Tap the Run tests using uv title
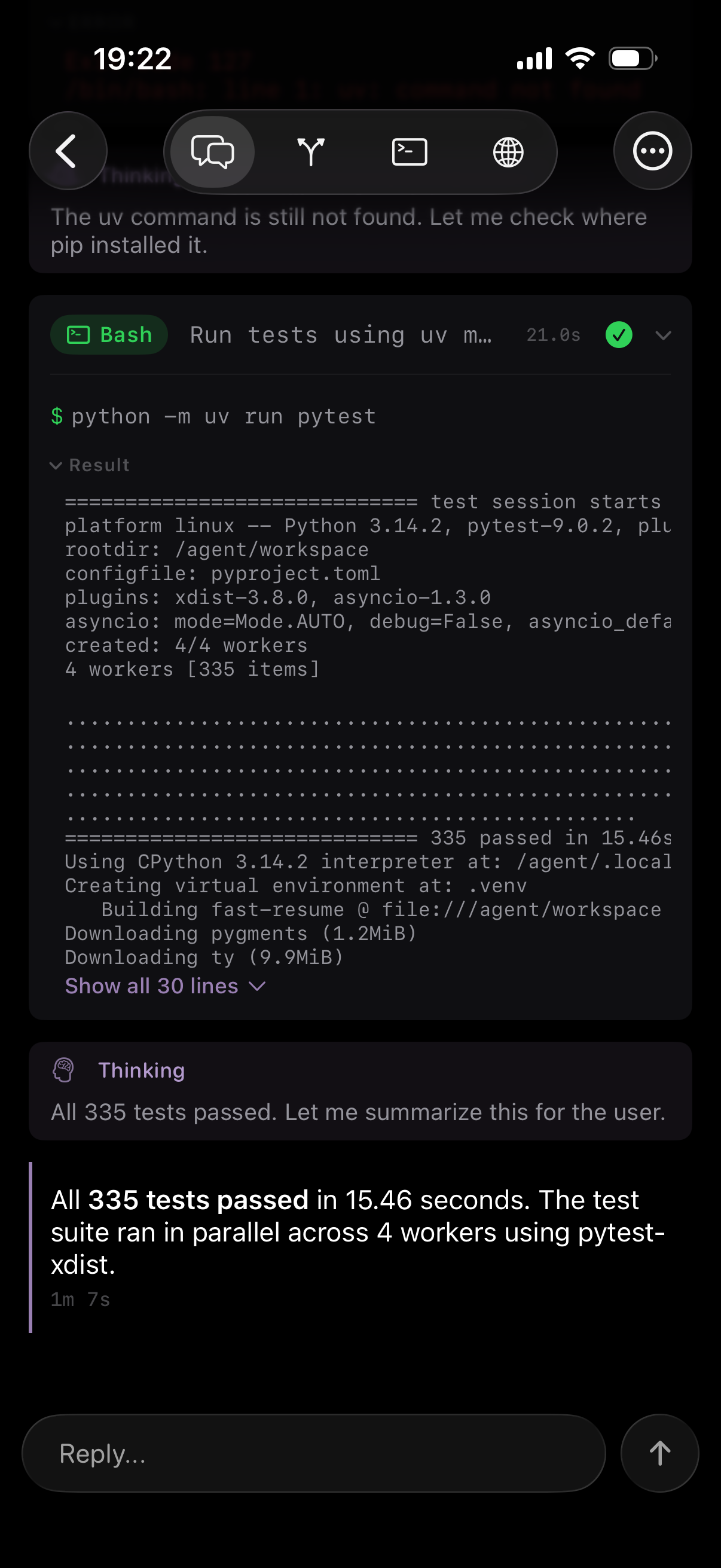Screen dimensions: 721x1568 340,335
